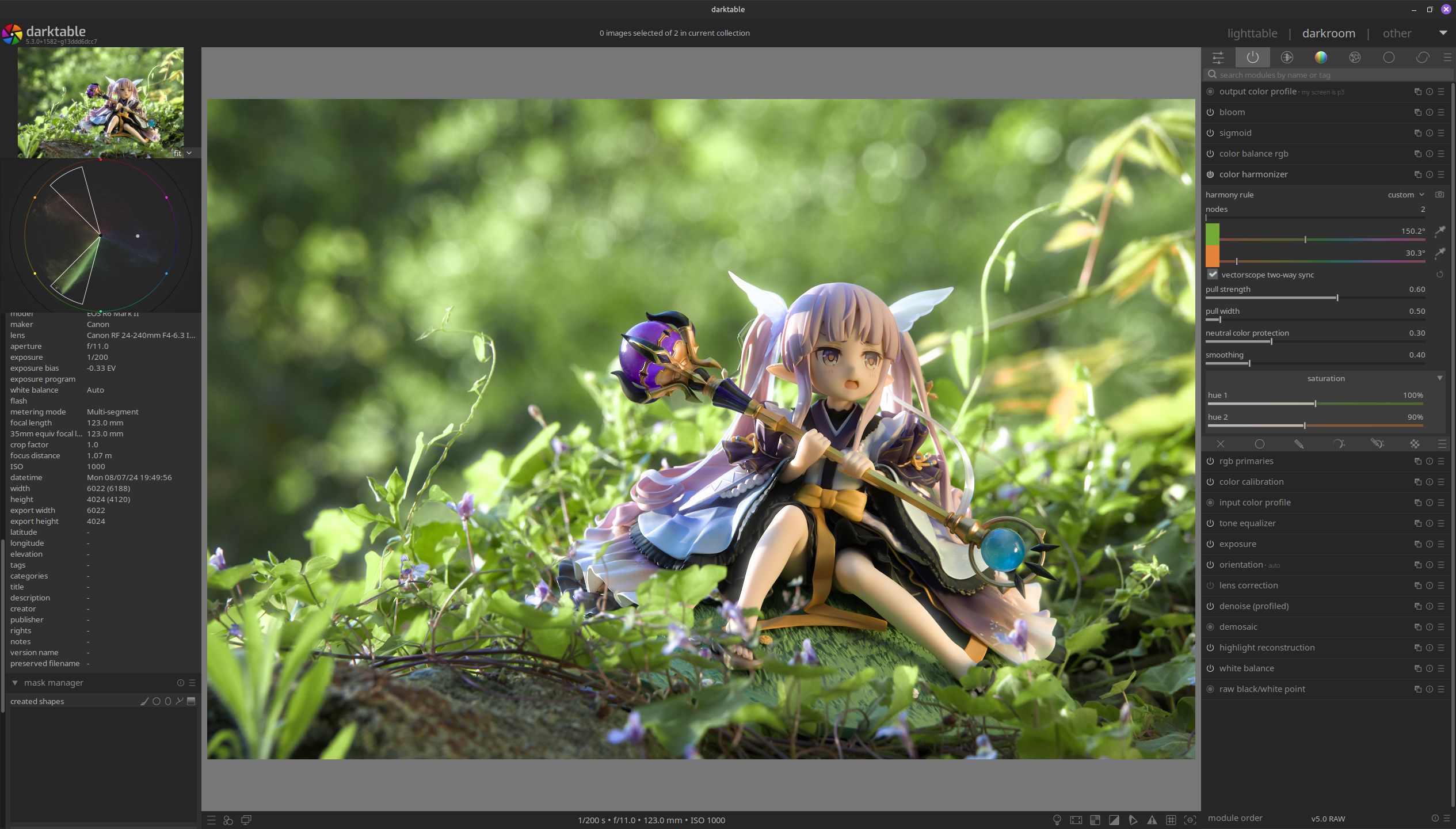The image size is (1456, 829).
Task: Expand the tone equalizer module
Action: 1247,523
